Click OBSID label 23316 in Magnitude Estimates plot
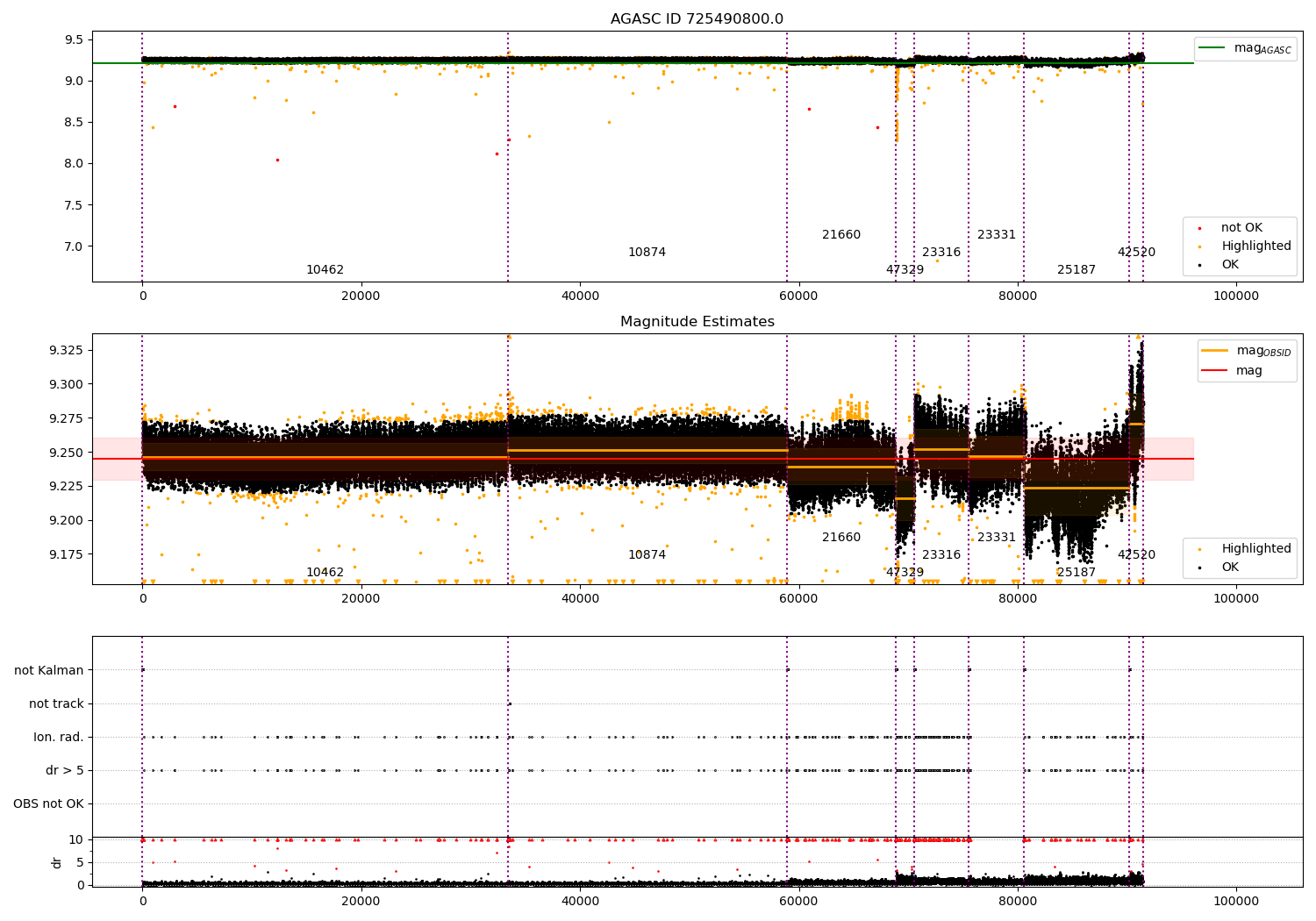The image size is (1316, 921). (x=941, y=555)
